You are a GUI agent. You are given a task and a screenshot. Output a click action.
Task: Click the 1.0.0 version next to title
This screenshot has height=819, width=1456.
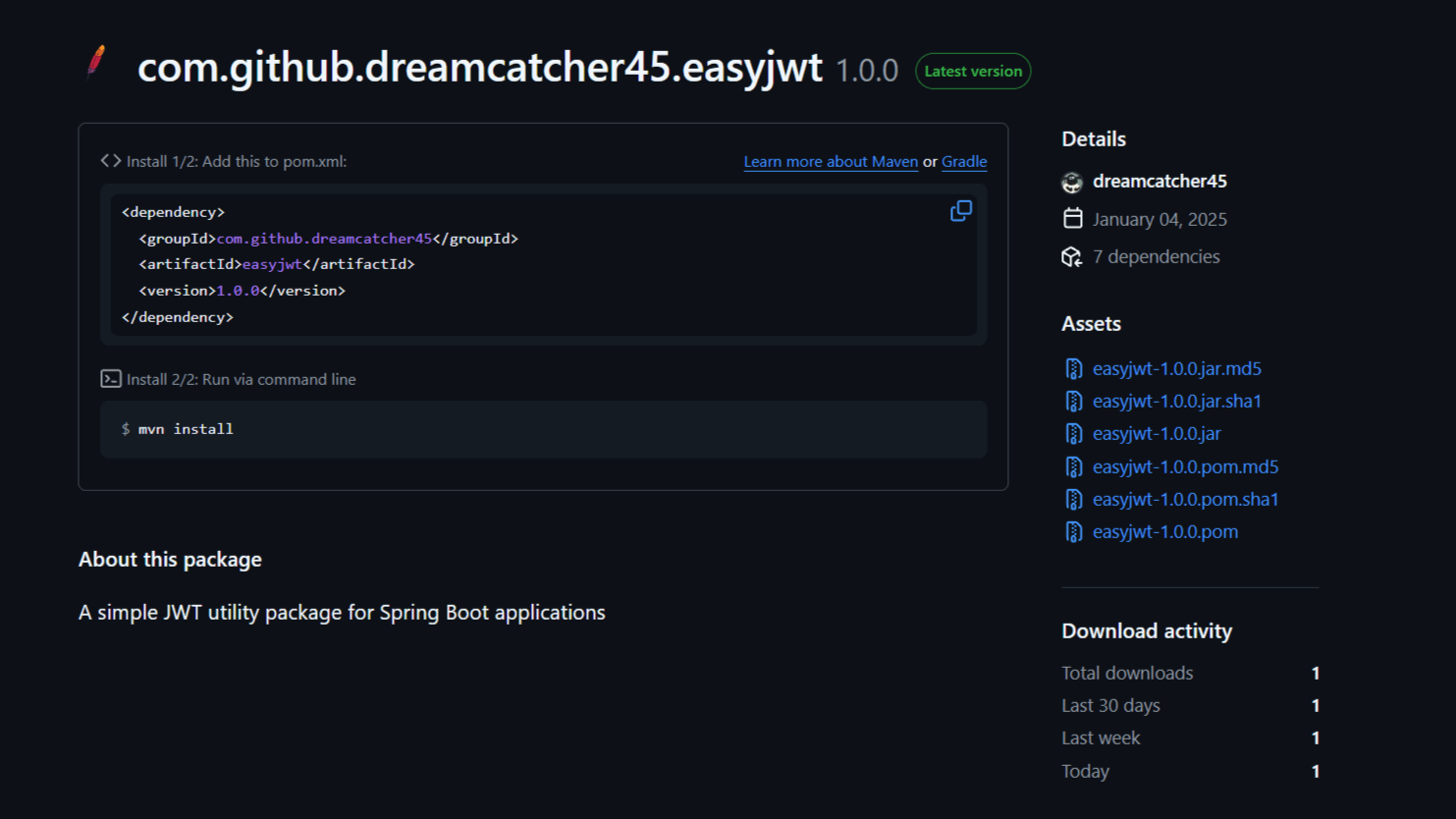tap(867, 71)
